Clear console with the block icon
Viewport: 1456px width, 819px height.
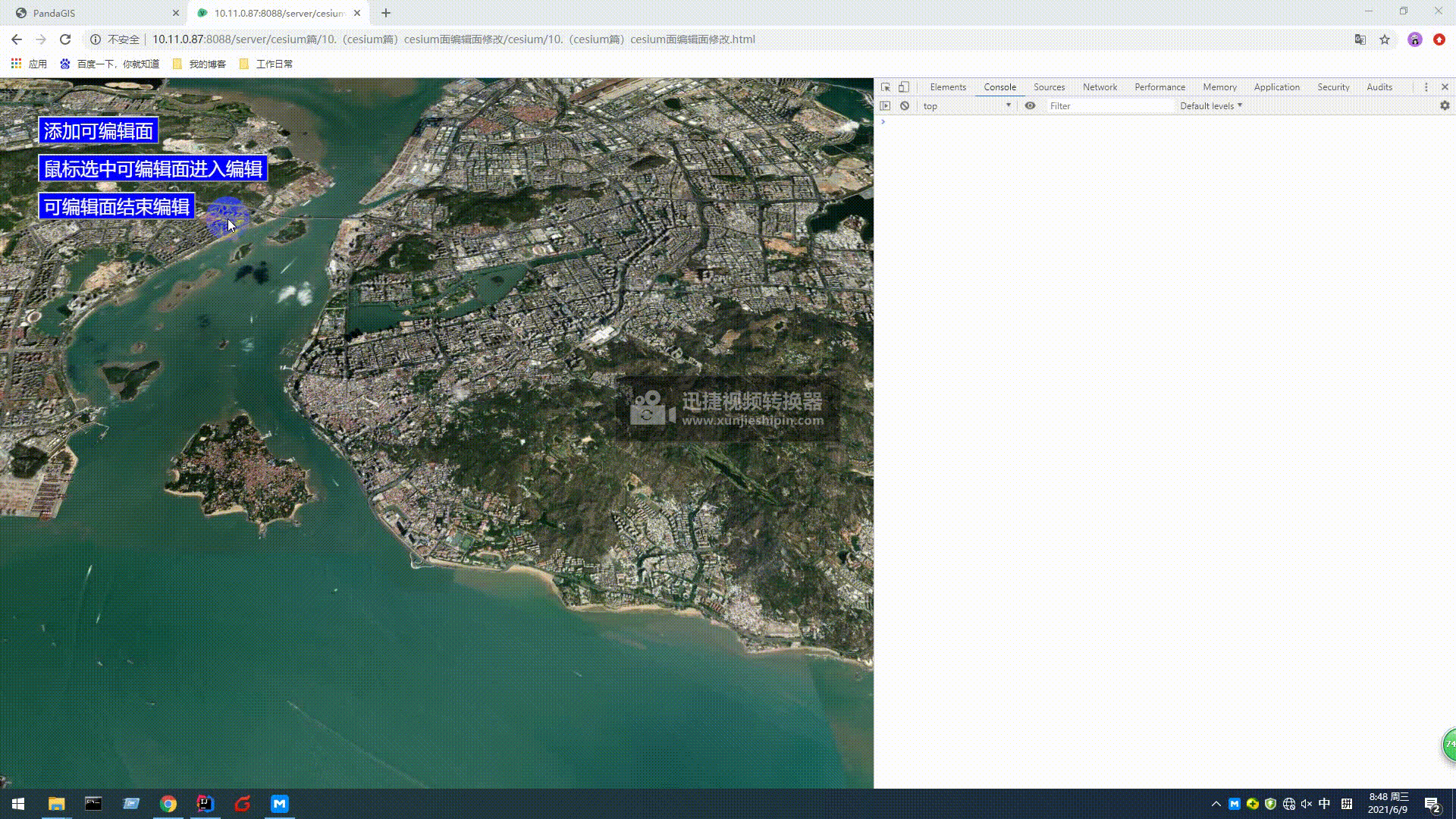coord(905,106)
